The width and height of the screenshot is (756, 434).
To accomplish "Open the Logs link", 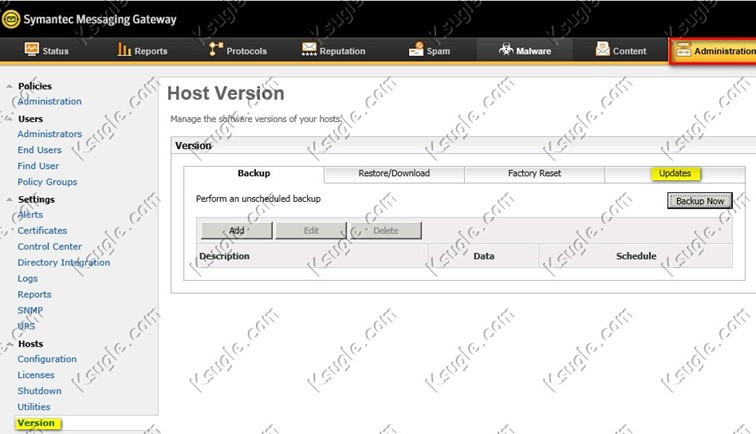I will click(27, 279).
